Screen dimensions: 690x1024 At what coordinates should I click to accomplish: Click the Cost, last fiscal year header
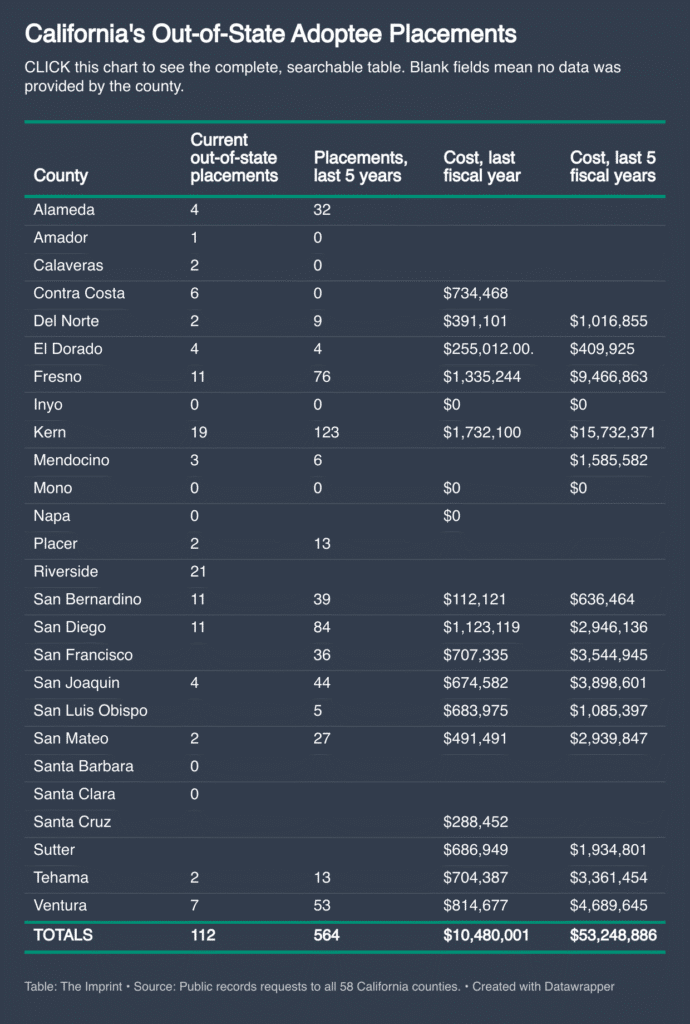[482, 167]
